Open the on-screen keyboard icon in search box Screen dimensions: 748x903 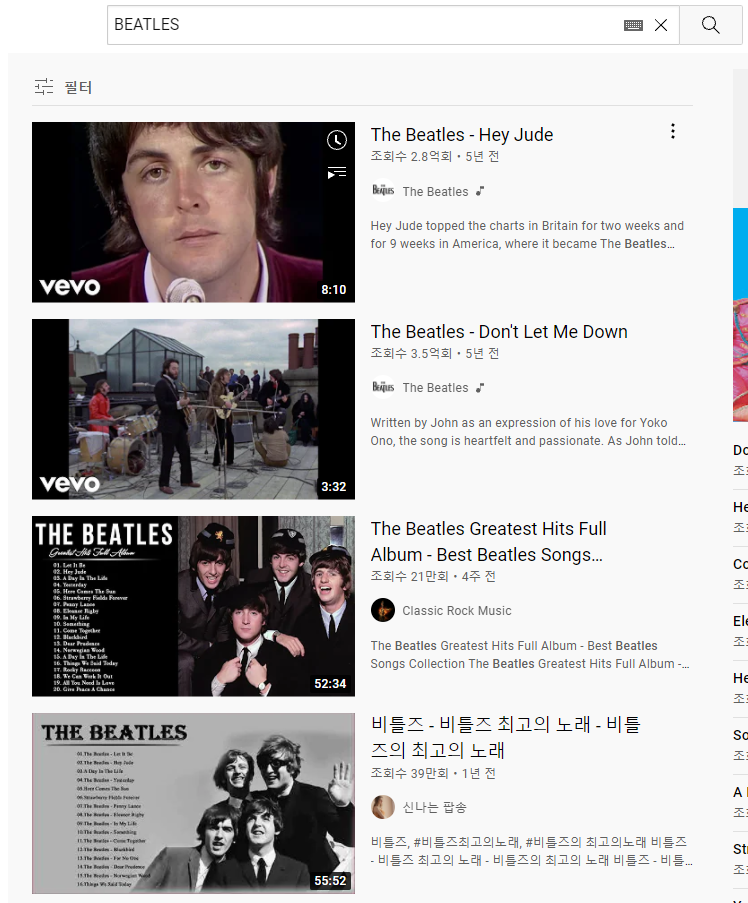point(633,25)
